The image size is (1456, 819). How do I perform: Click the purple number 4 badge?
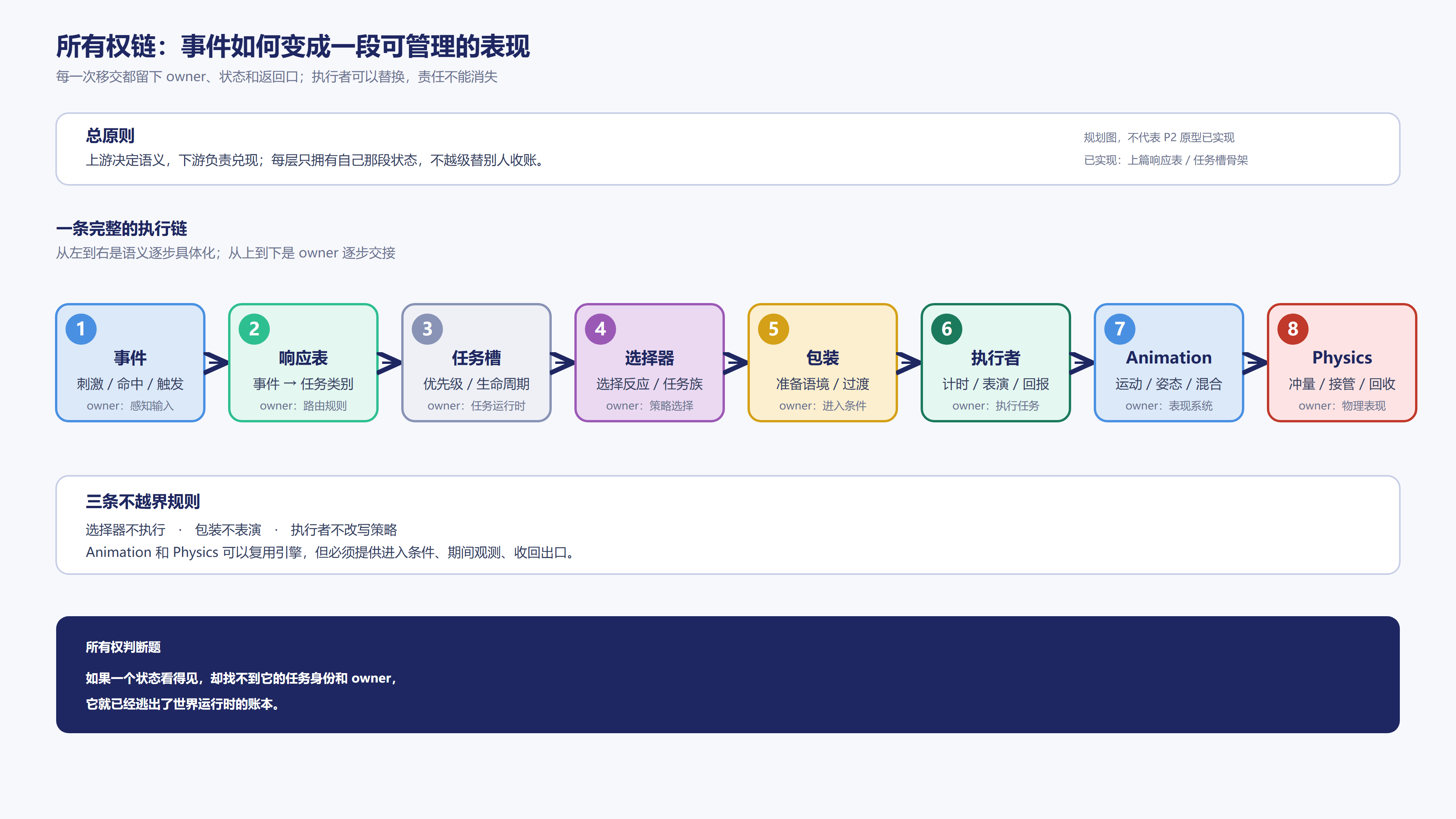point(600,329)
